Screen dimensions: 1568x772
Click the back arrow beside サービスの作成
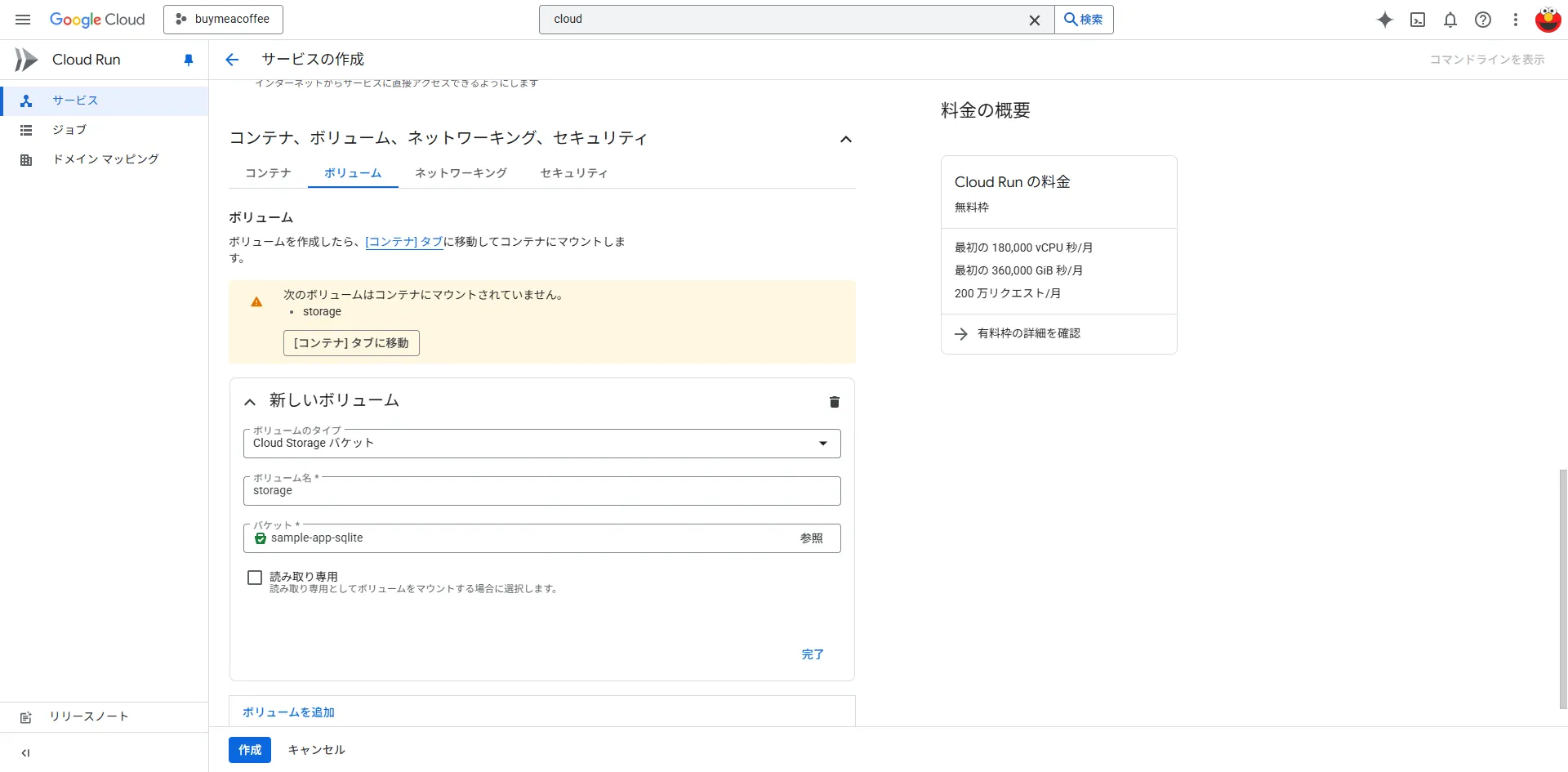pyautogui.click(x=232, y=60)
